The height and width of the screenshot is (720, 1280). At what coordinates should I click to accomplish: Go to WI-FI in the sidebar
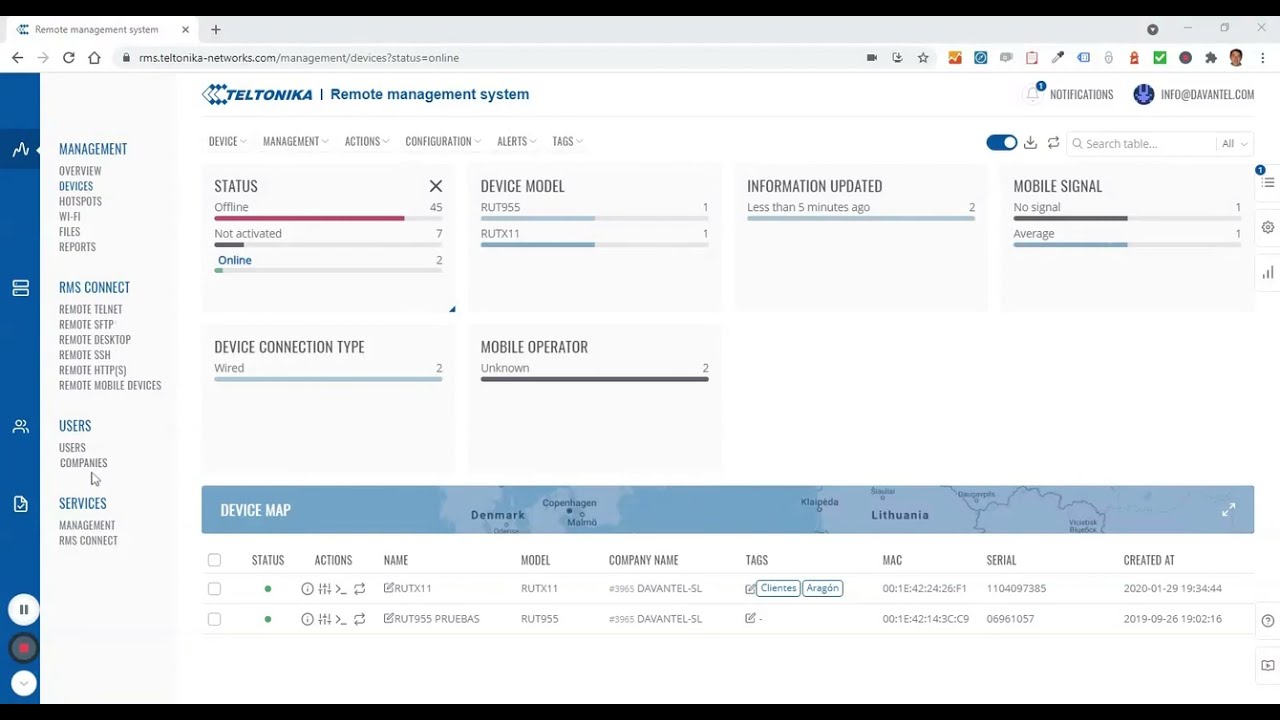(x=70, y=216)
